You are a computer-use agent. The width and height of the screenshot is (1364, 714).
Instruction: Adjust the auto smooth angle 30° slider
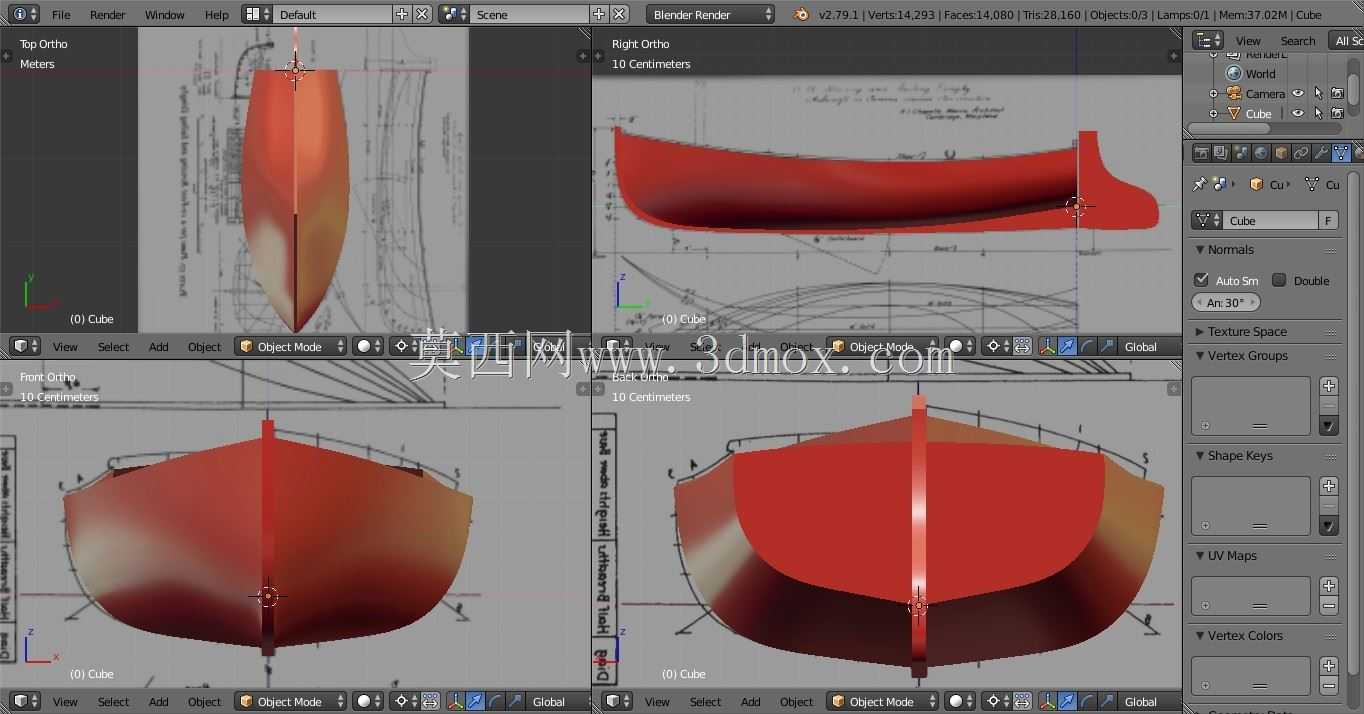1226,302
